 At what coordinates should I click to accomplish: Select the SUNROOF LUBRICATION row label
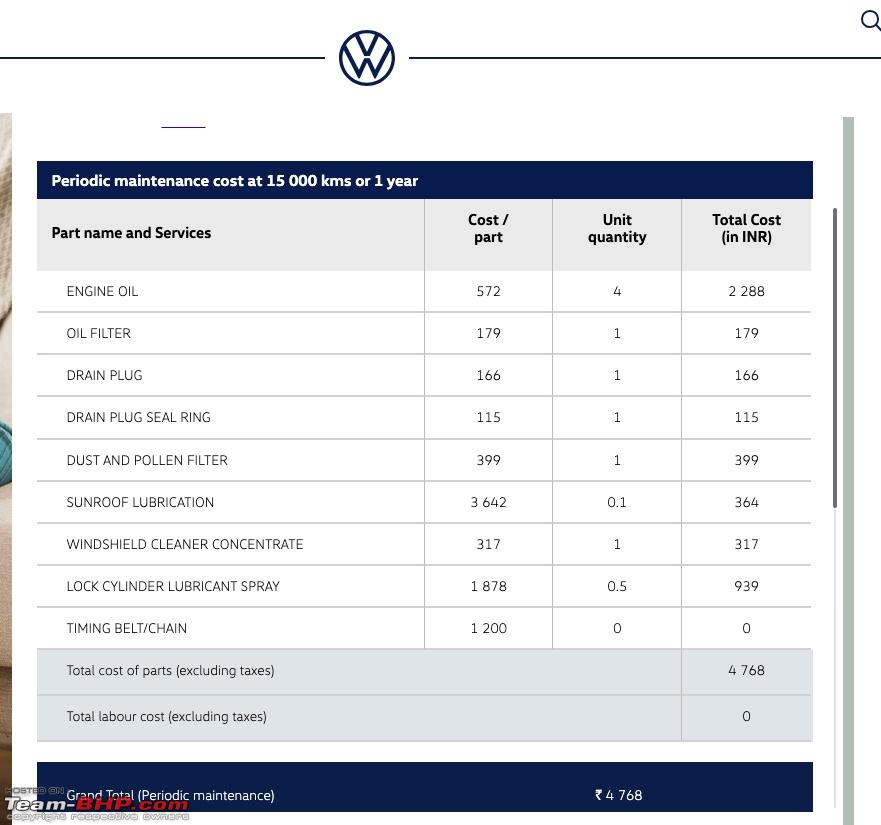(140, 502)
